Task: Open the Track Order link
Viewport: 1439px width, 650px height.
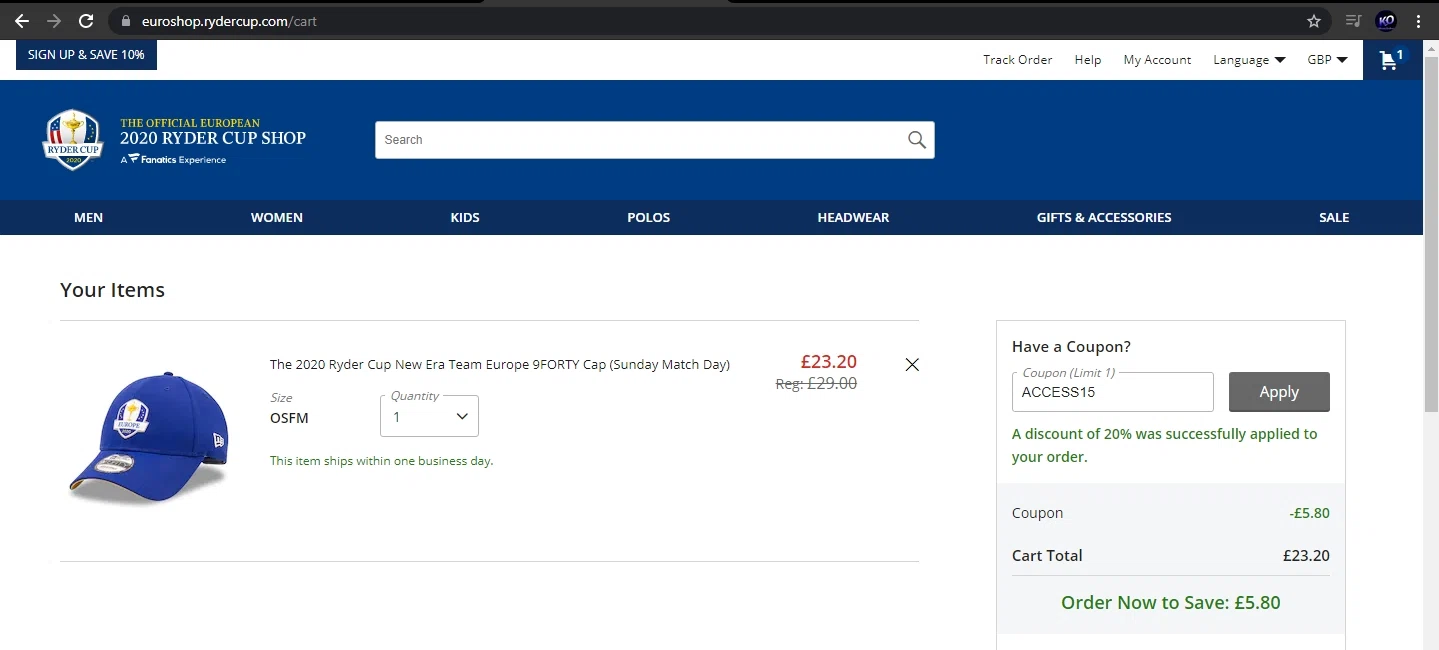Action: 1017,60
